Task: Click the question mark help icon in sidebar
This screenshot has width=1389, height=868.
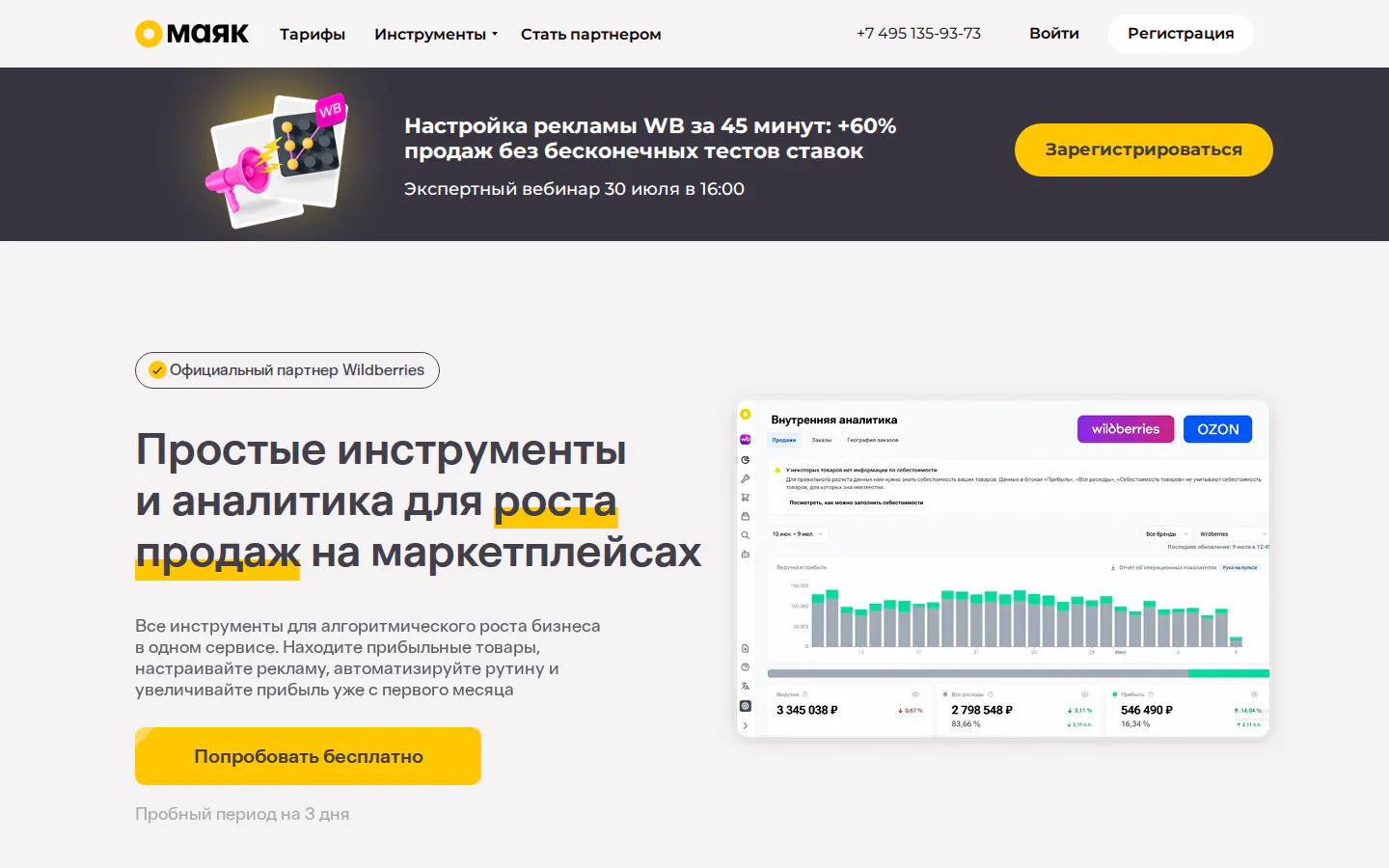Action: [x=745, y=667]
